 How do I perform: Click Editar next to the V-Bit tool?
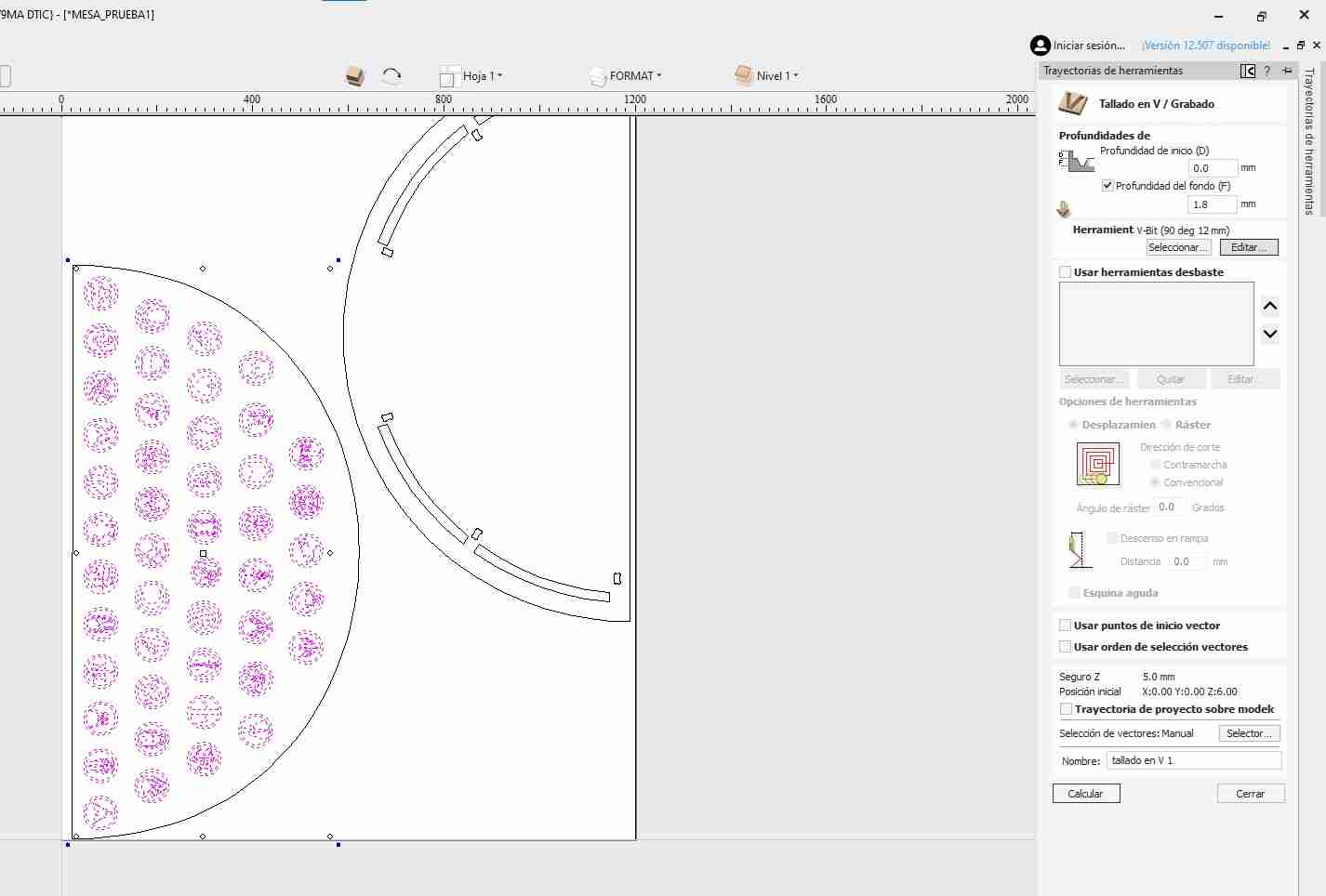(x=1249, y=247)
